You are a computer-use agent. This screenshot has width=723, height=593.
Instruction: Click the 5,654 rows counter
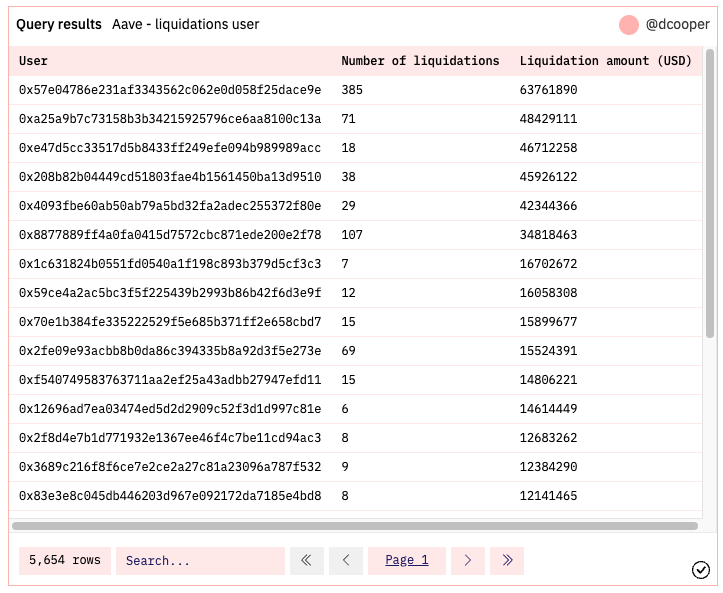65,561
